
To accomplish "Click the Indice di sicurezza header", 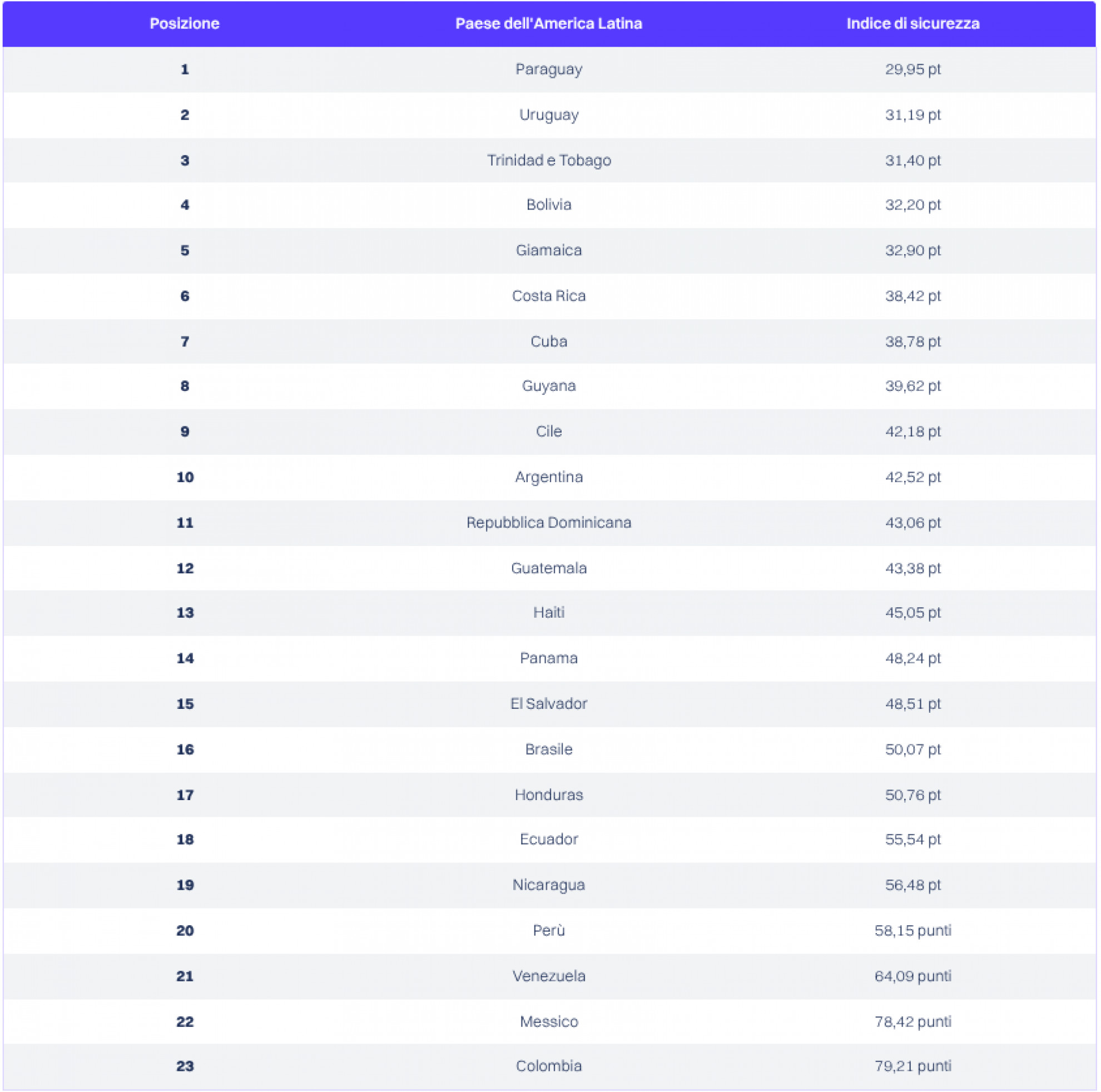I will [x=912, y=23].
